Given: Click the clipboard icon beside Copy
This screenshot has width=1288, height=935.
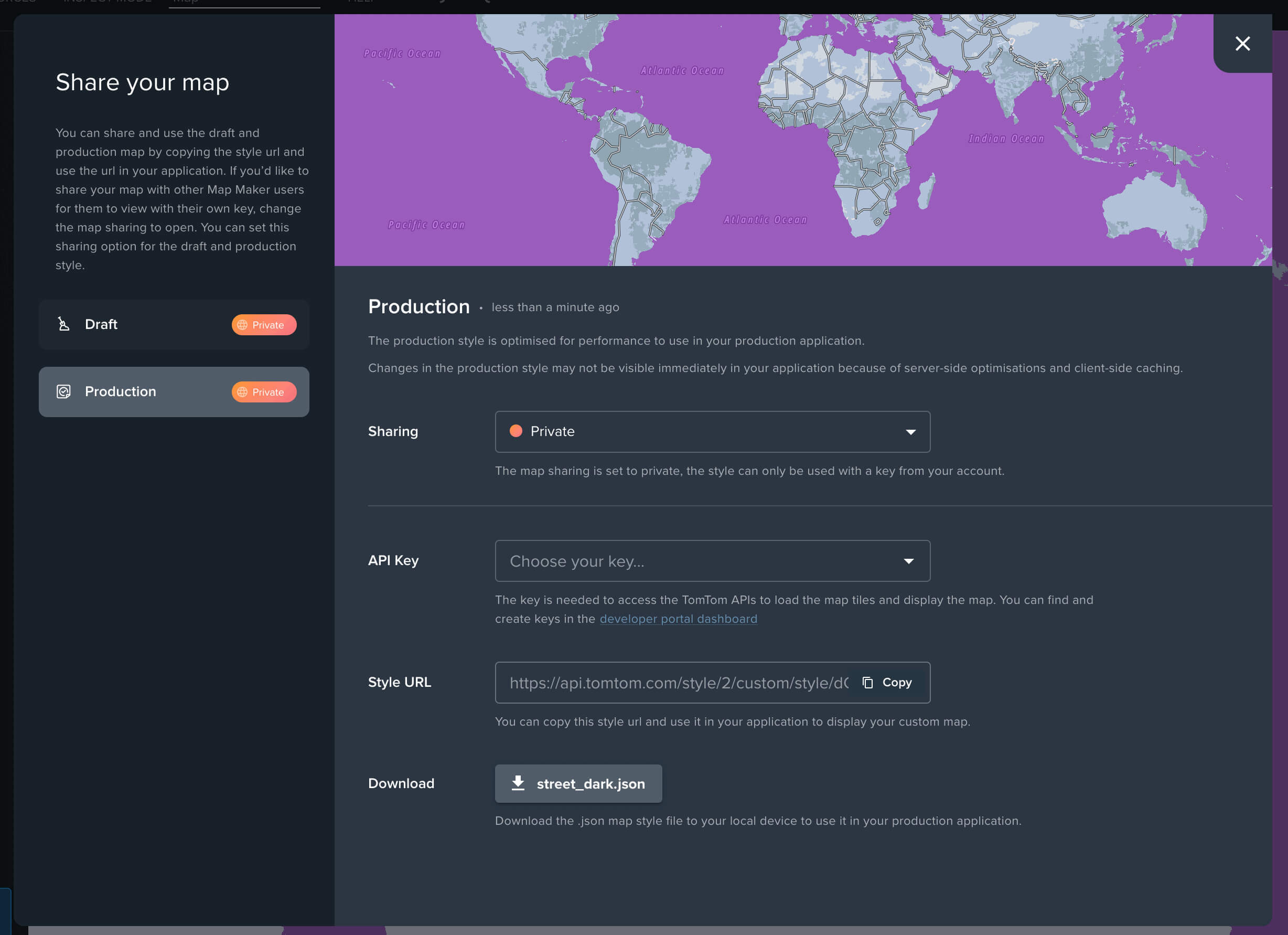Looking at the screenshot, I should (867, 682).
